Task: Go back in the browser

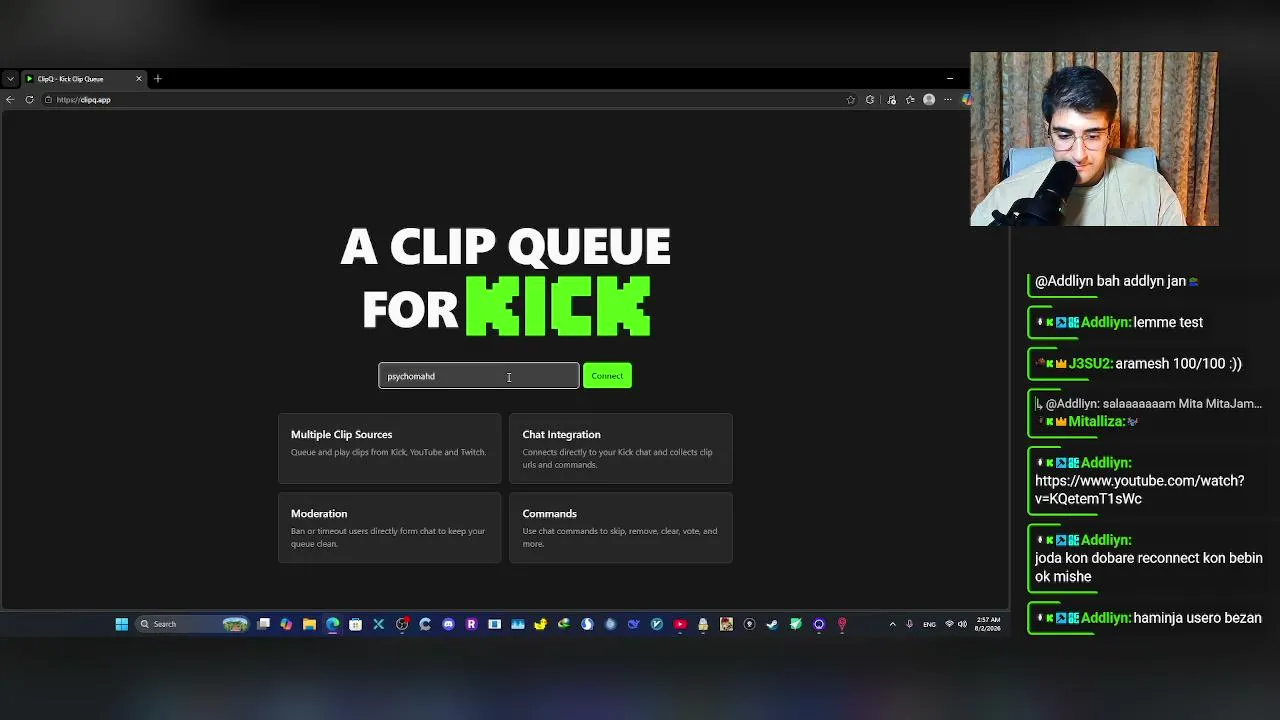Action: [x=10, y=100]
